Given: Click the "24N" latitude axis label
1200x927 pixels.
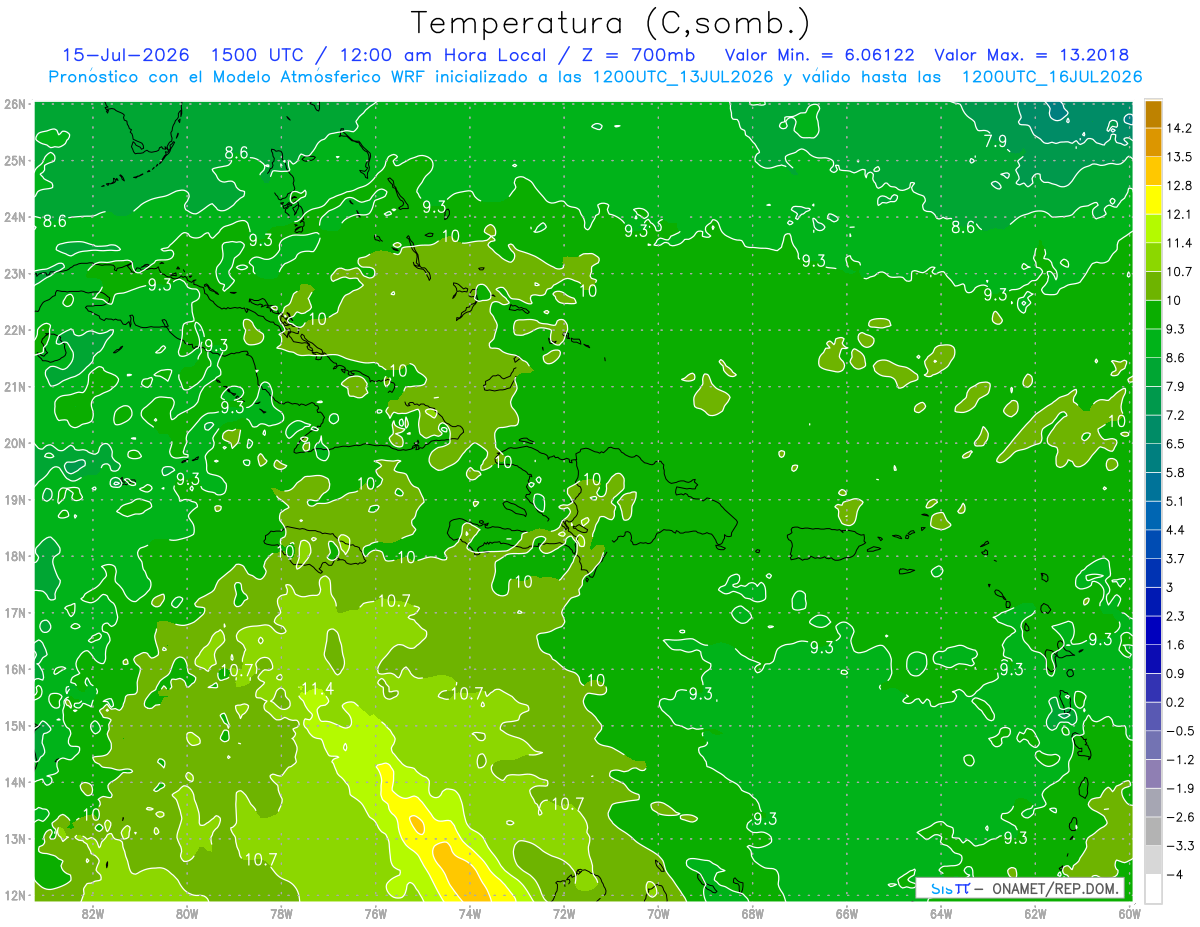Looking at the screenshot, I should click(x=15, y=217).
